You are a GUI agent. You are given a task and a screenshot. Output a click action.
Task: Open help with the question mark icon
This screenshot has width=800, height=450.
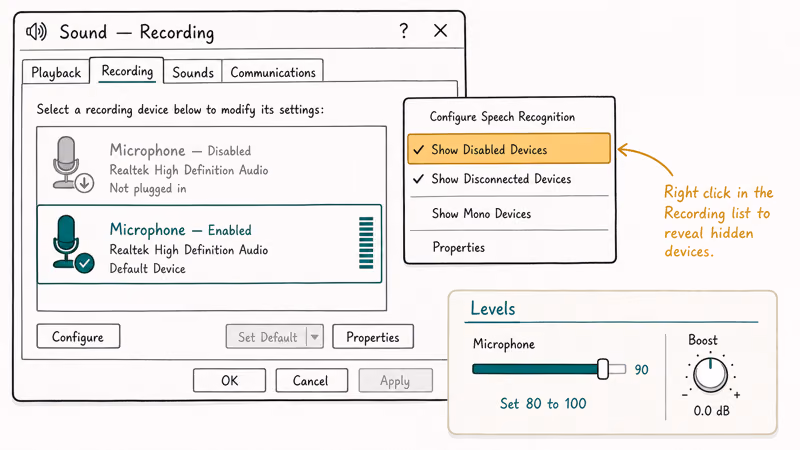click(x=404, y=31)
